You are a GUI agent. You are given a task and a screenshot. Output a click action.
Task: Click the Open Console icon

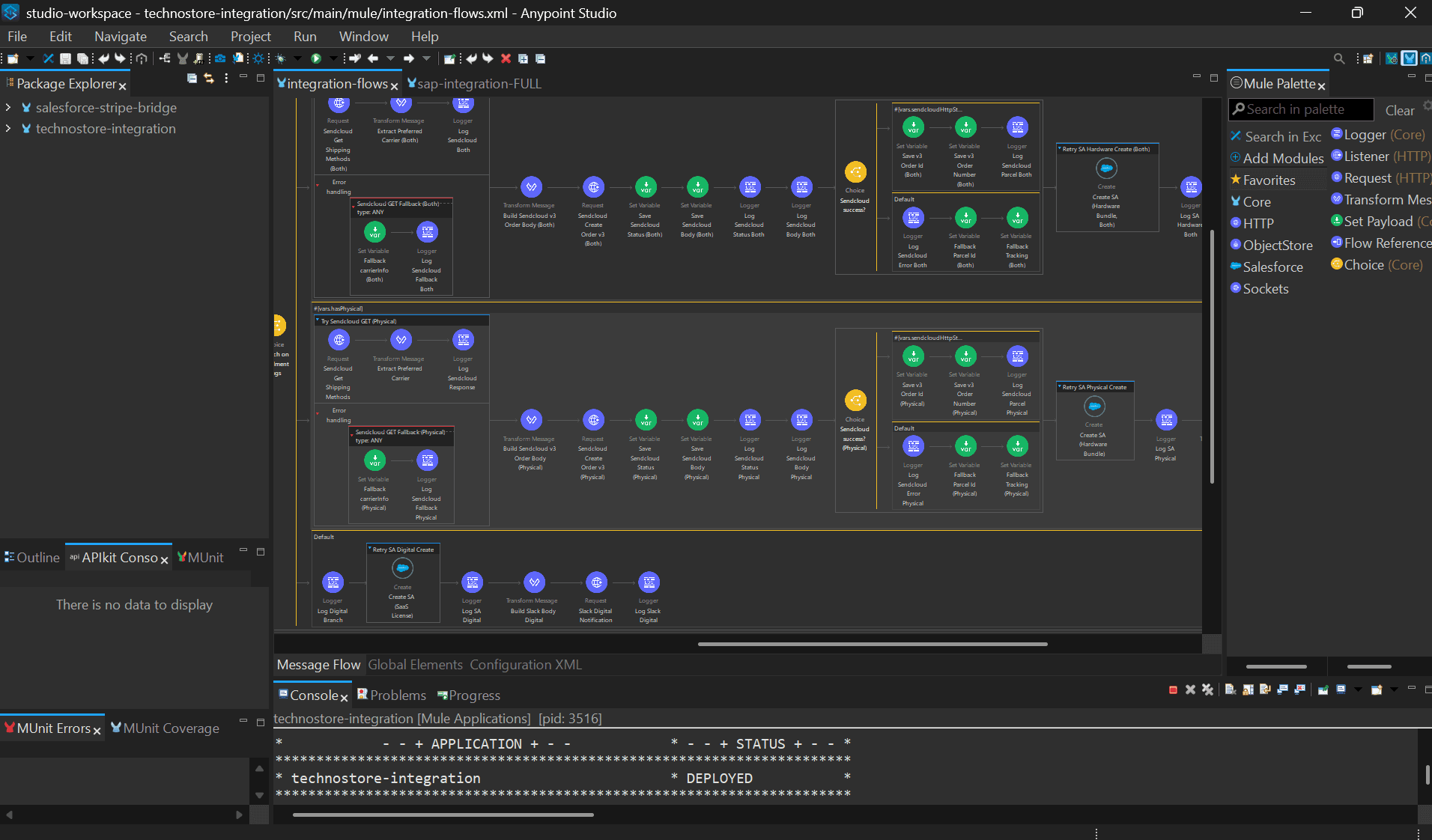(1377, 690)
